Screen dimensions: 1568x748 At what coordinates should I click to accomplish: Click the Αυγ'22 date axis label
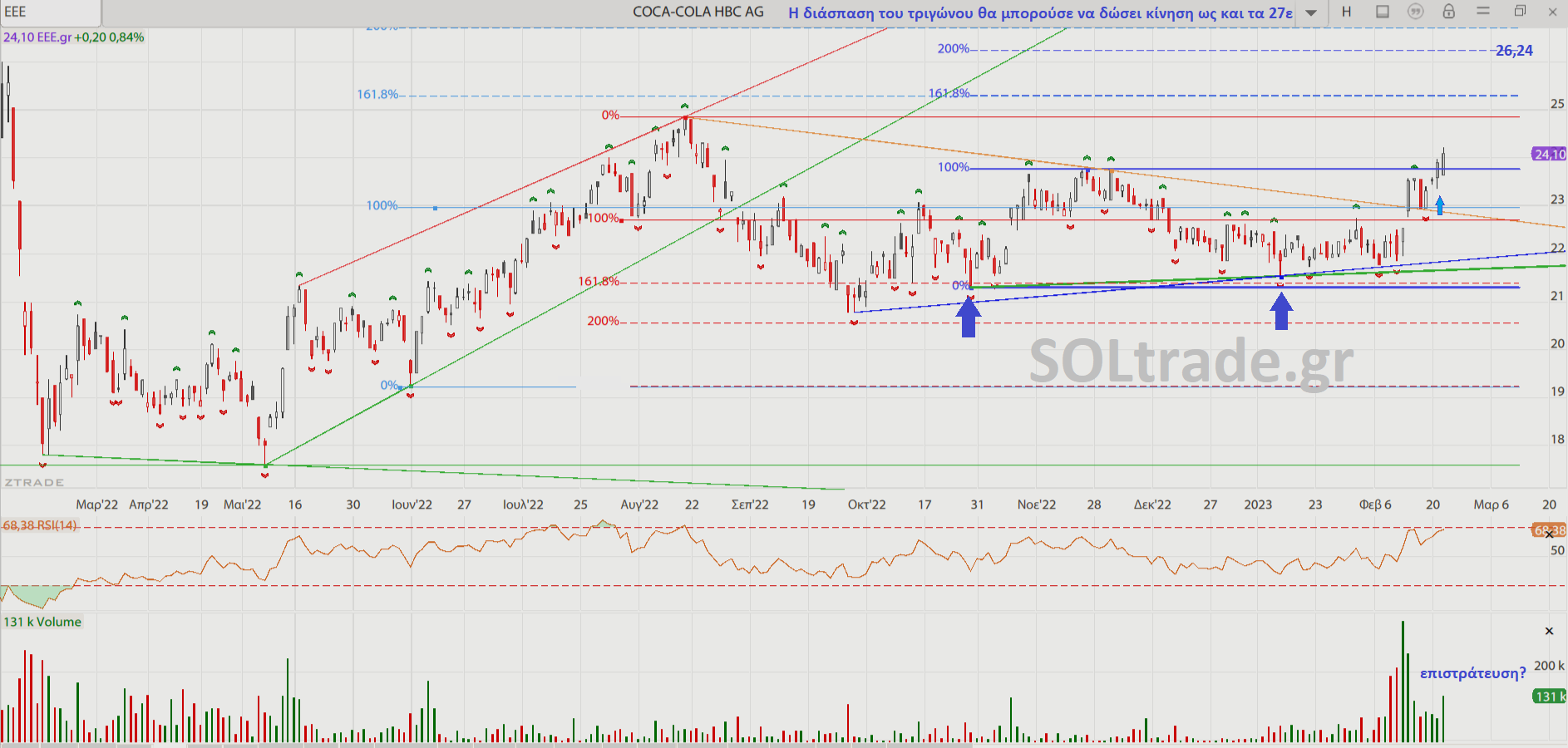pos(639,504)
